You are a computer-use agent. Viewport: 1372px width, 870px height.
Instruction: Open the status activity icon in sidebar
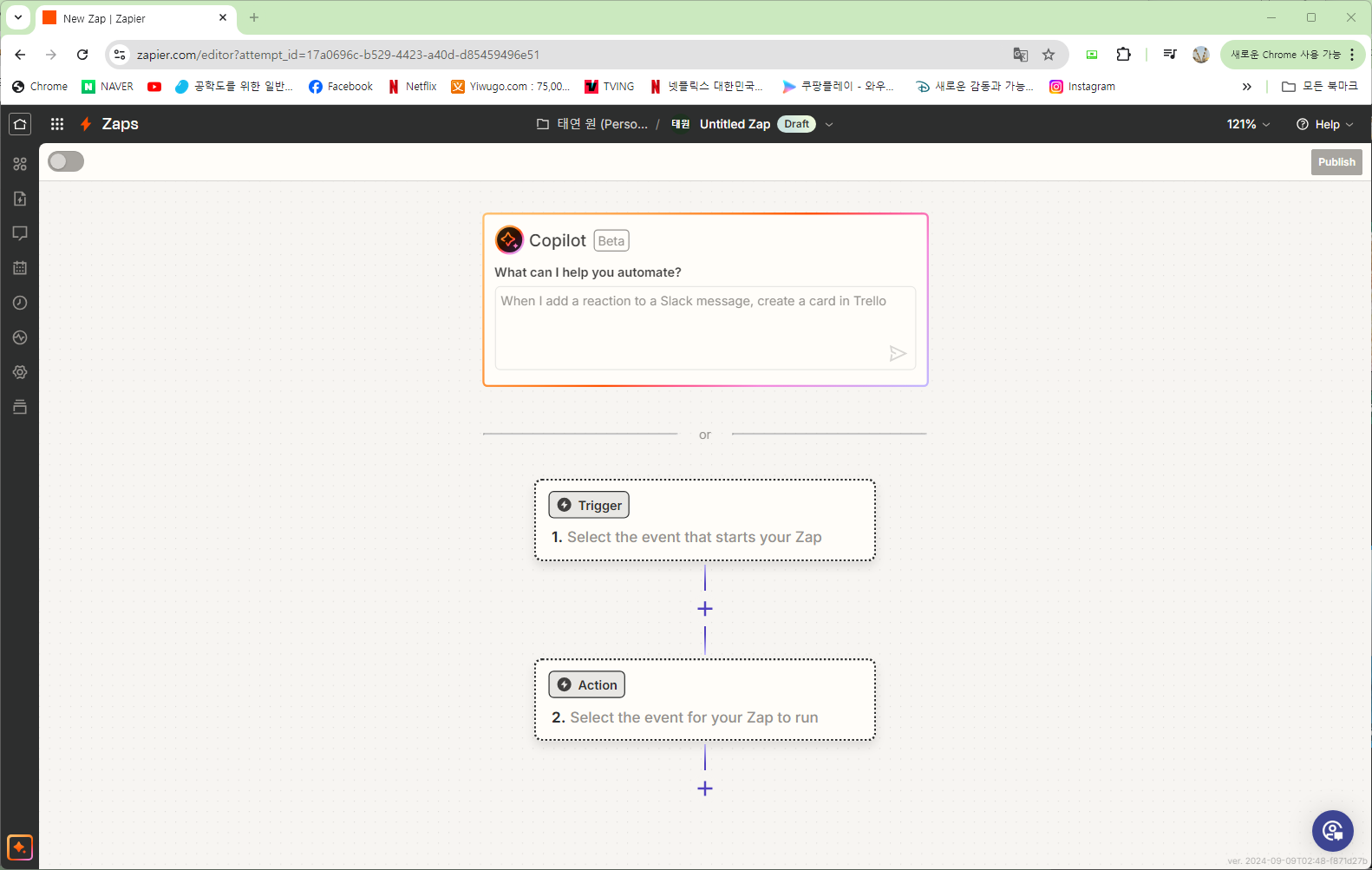20,337
